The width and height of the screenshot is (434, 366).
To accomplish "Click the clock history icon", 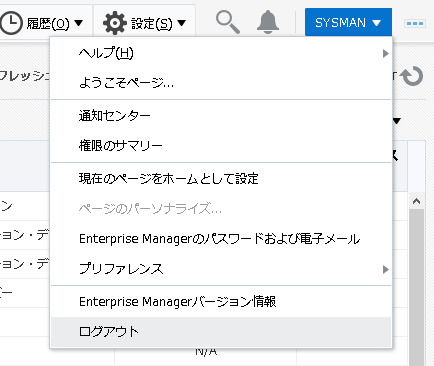I will (x=11, y=23).
